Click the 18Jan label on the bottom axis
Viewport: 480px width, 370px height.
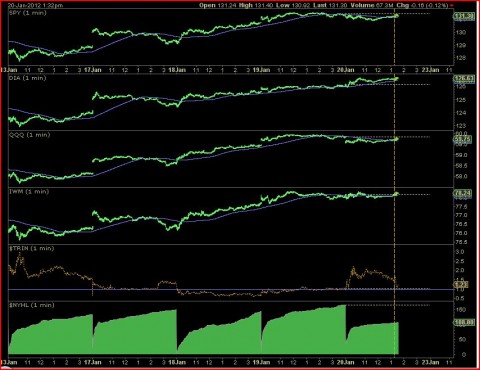coord(177,362)
